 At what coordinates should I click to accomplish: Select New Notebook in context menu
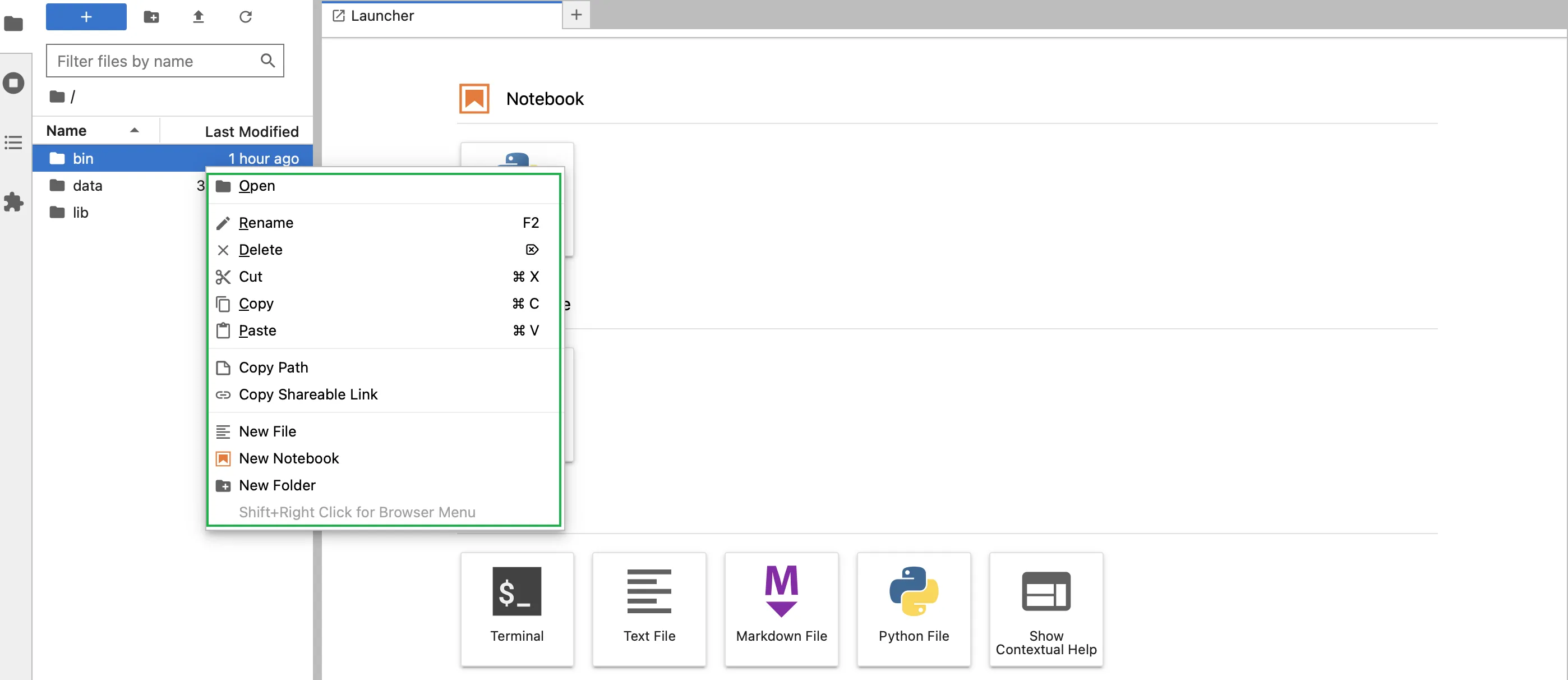[x=384, y=458]
